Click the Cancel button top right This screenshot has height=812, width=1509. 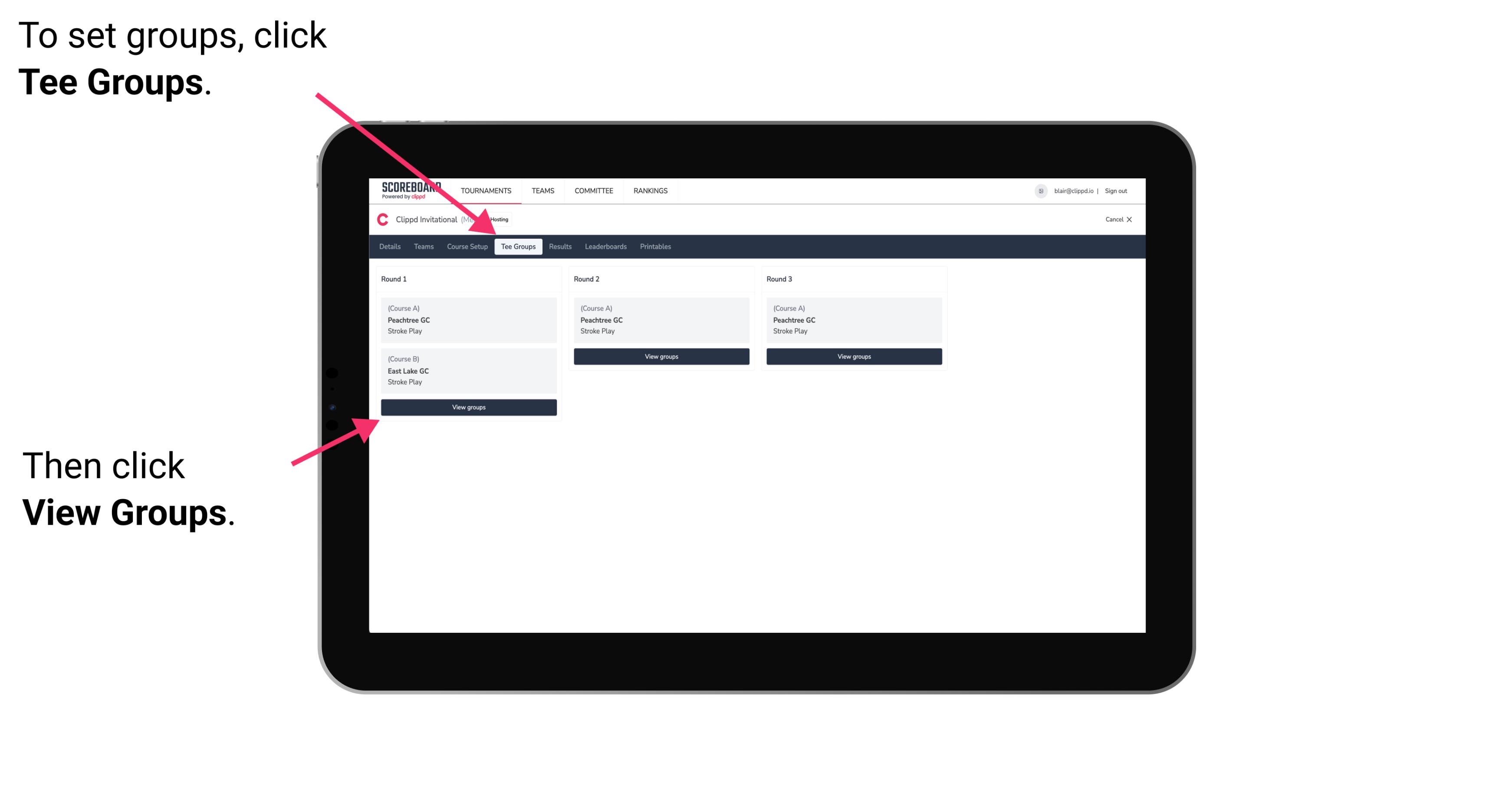[x=1117, y=219]
